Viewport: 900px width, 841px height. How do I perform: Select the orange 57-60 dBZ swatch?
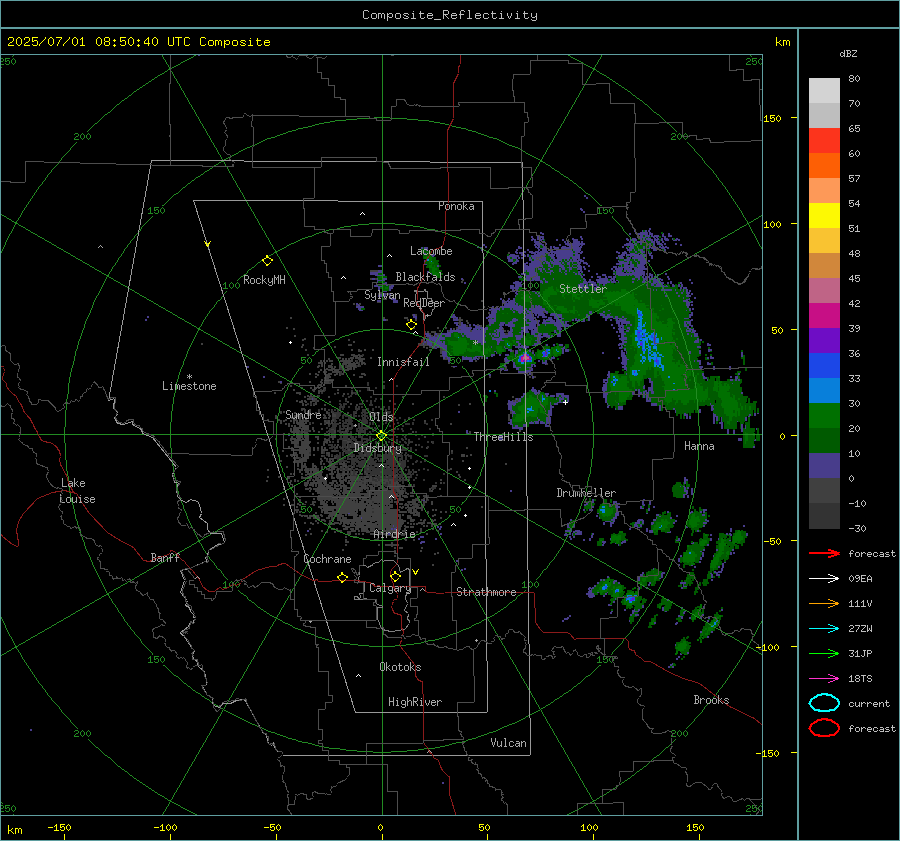(x=824, y=166)
